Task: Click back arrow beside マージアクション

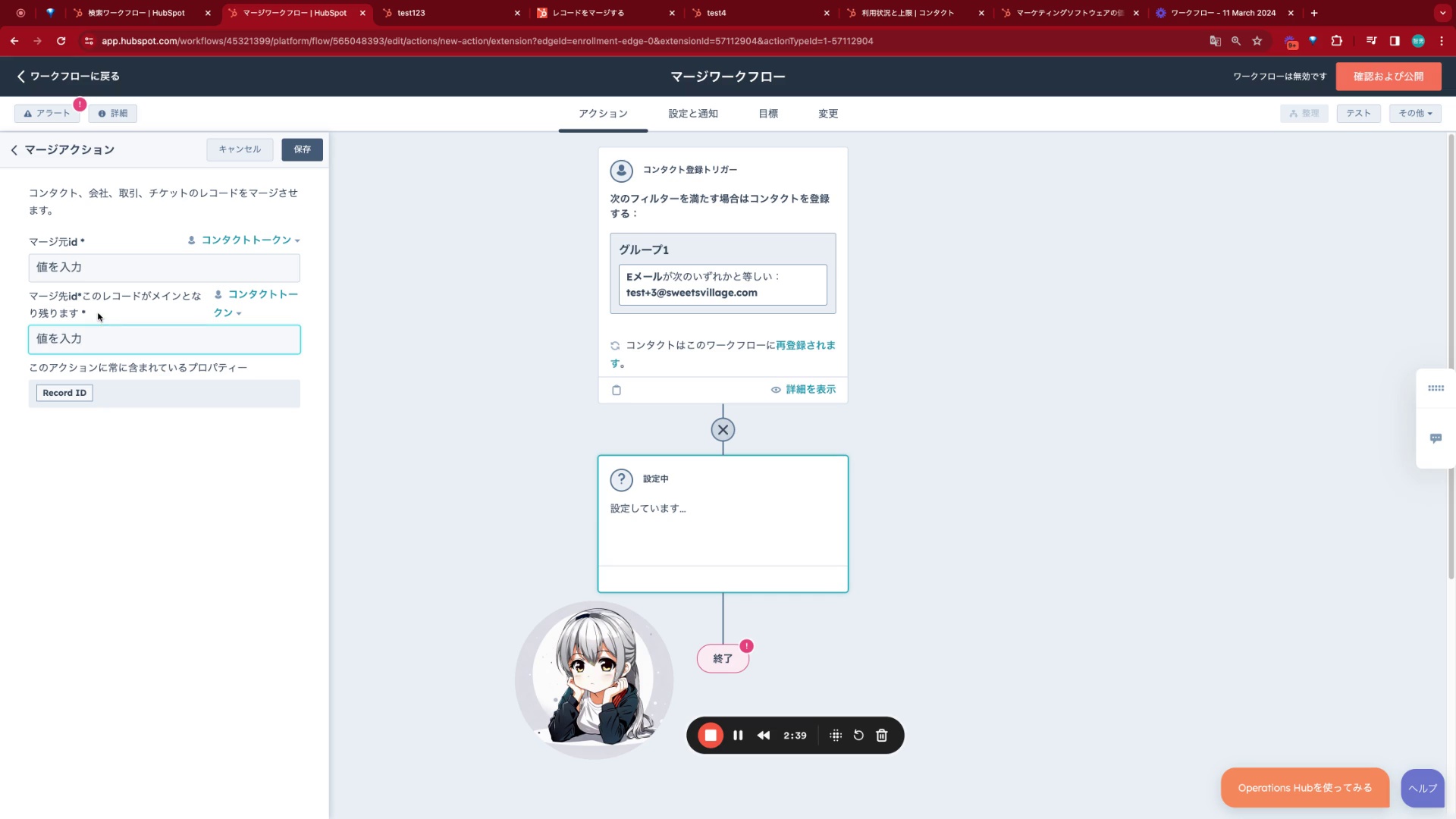Action: (14, 150)
